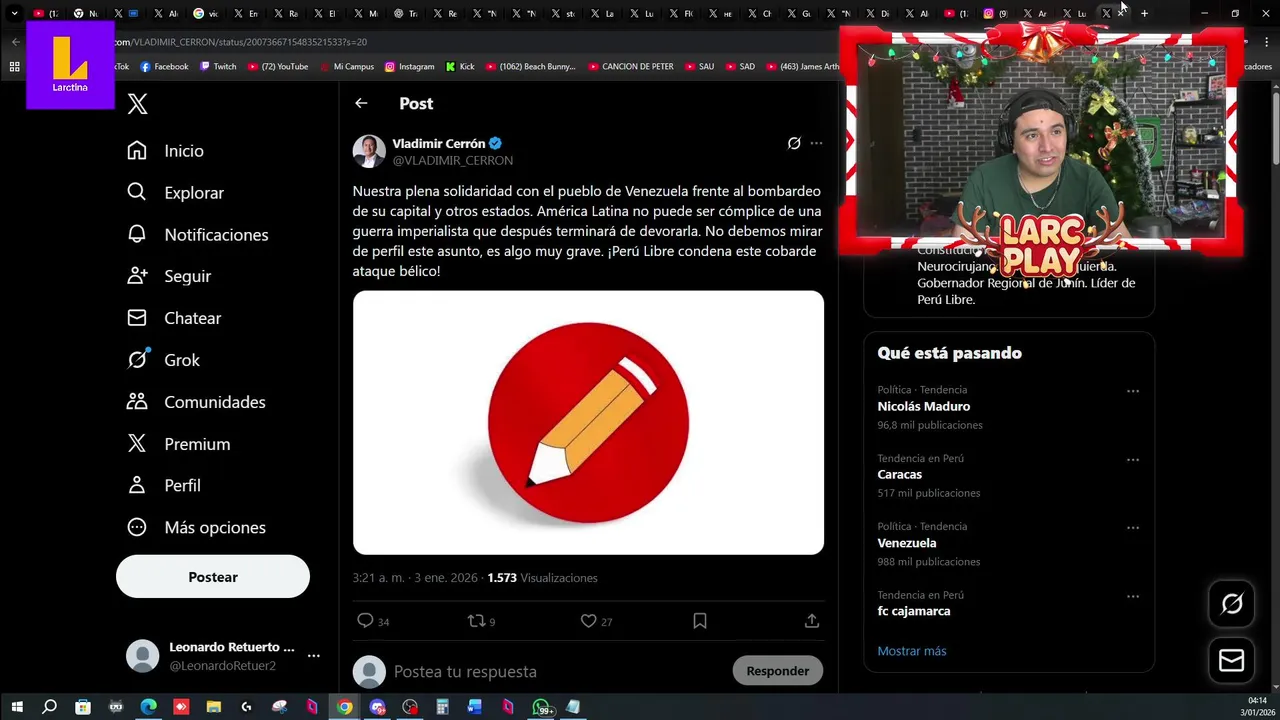Open the Kick bookmark
This screenshot has height=720, width=1280.
[x=460, y=67]
